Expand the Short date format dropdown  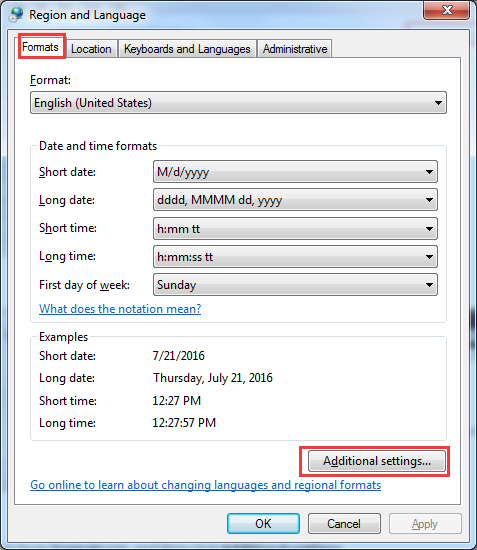[x=295, y=172]
